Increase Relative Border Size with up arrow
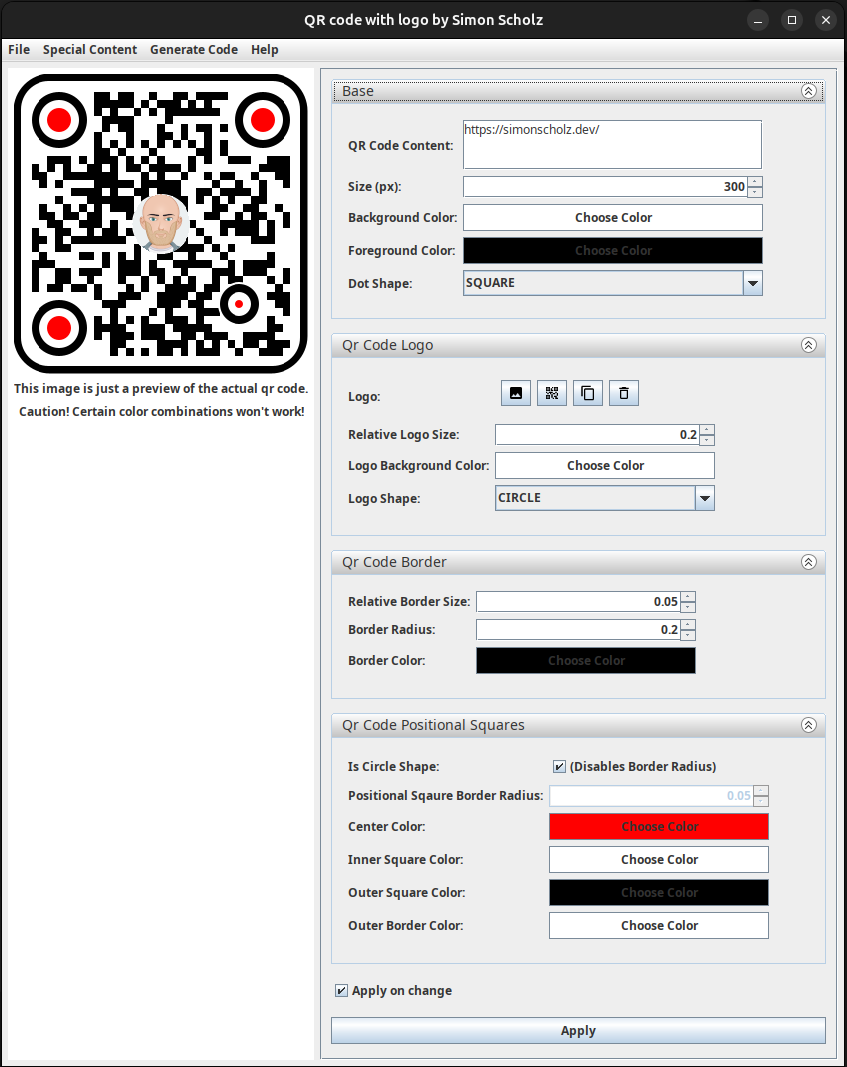The width and height of the screenshot is (847, 1067). pos(688,597)
